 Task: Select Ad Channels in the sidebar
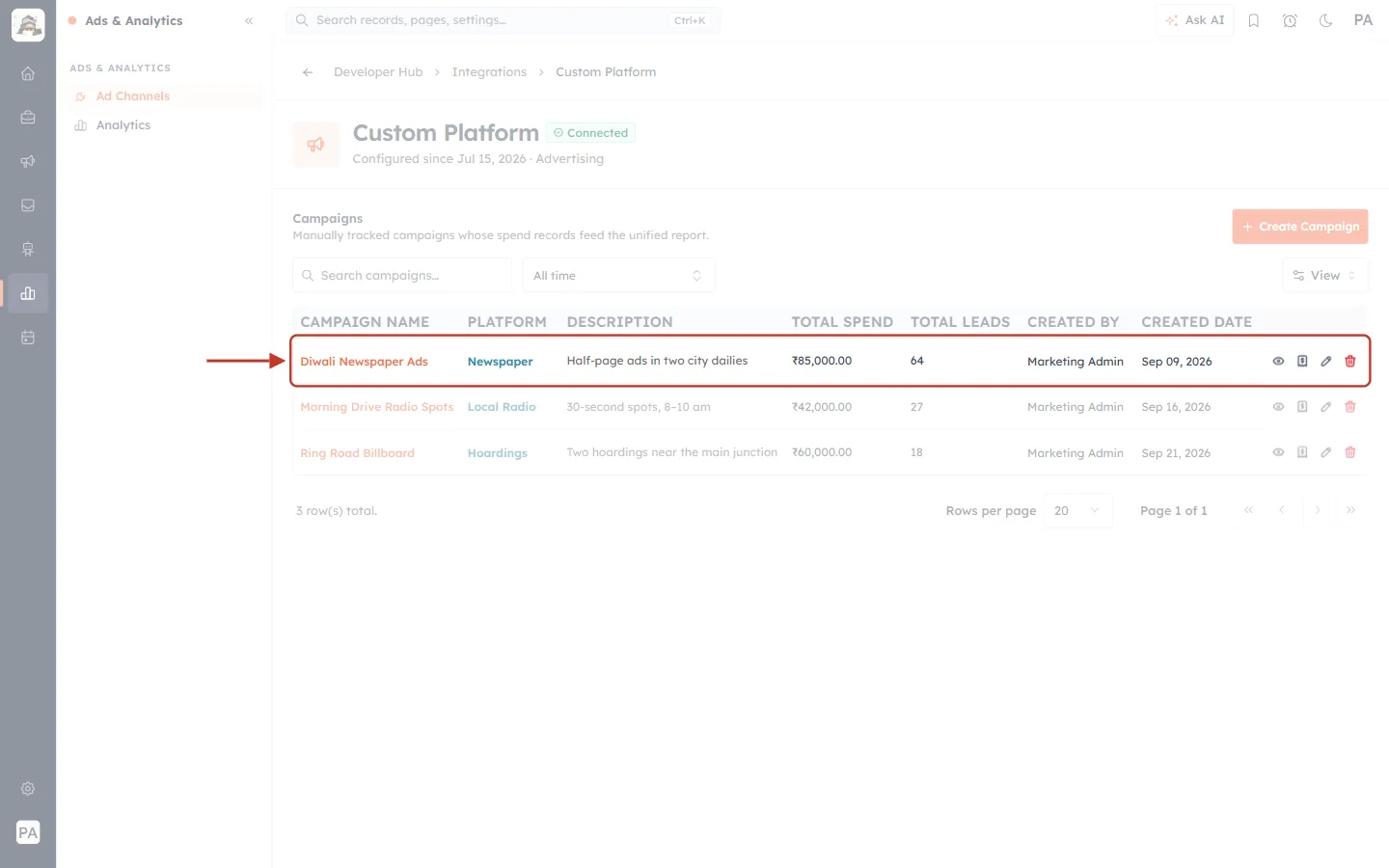pos(164,96)
